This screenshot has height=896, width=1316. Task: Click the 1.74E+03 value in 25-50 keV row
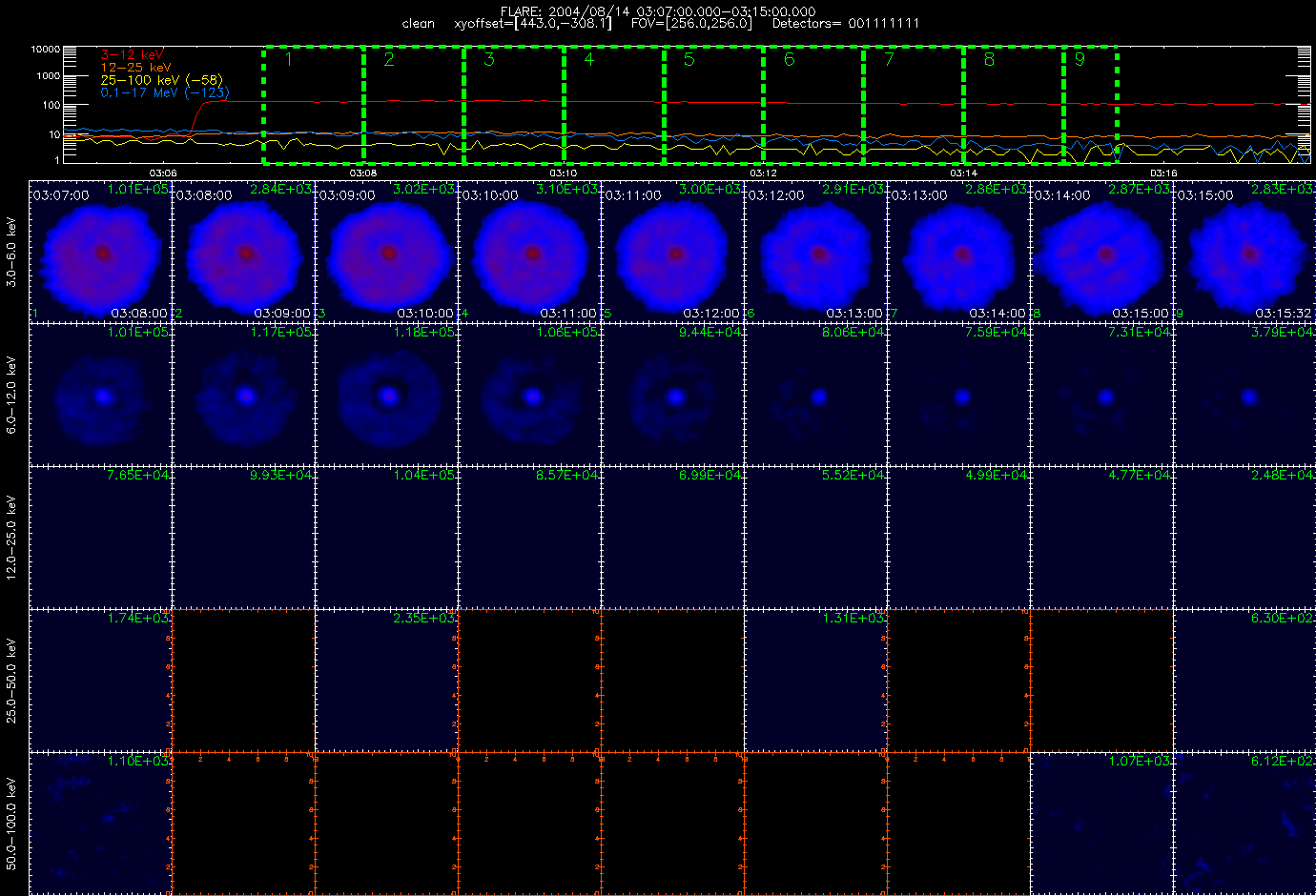137,619
